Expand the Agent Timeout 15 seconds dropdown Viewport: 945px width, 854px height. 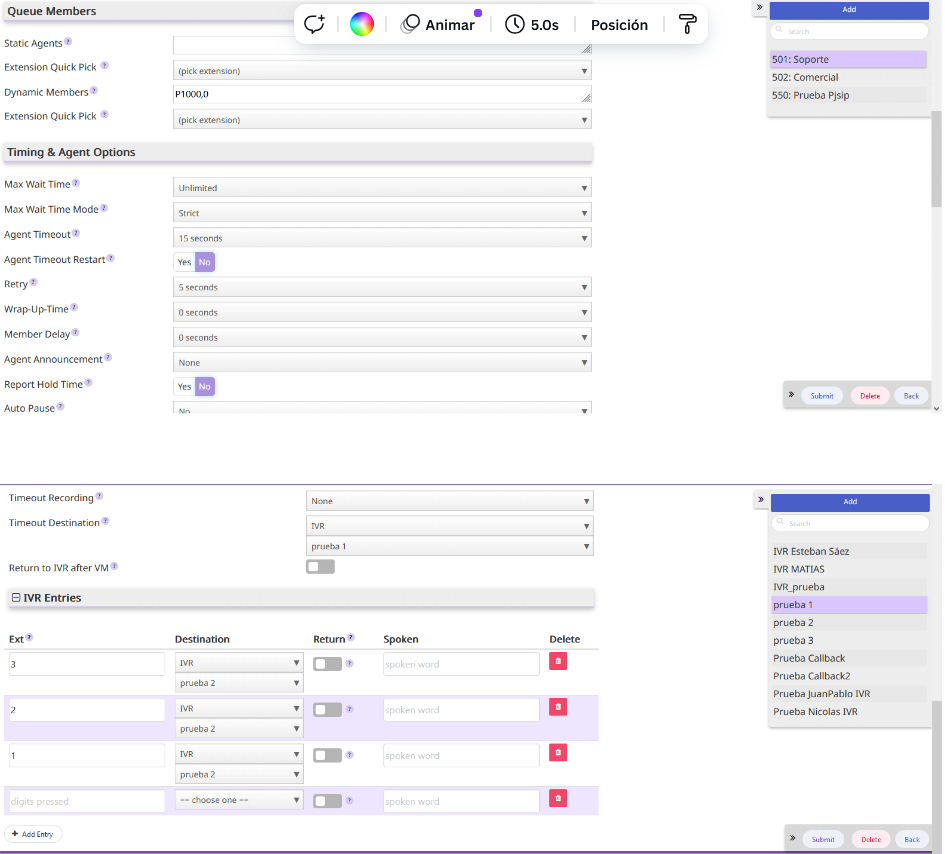pos(382,238)
